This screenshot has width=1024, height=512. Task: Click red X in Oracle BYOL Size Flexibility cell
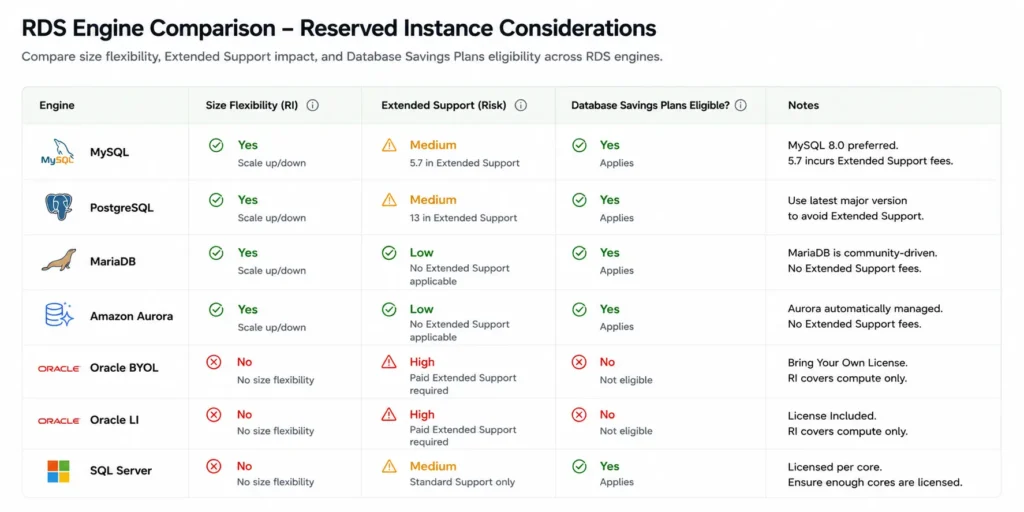tap(214, 362)
